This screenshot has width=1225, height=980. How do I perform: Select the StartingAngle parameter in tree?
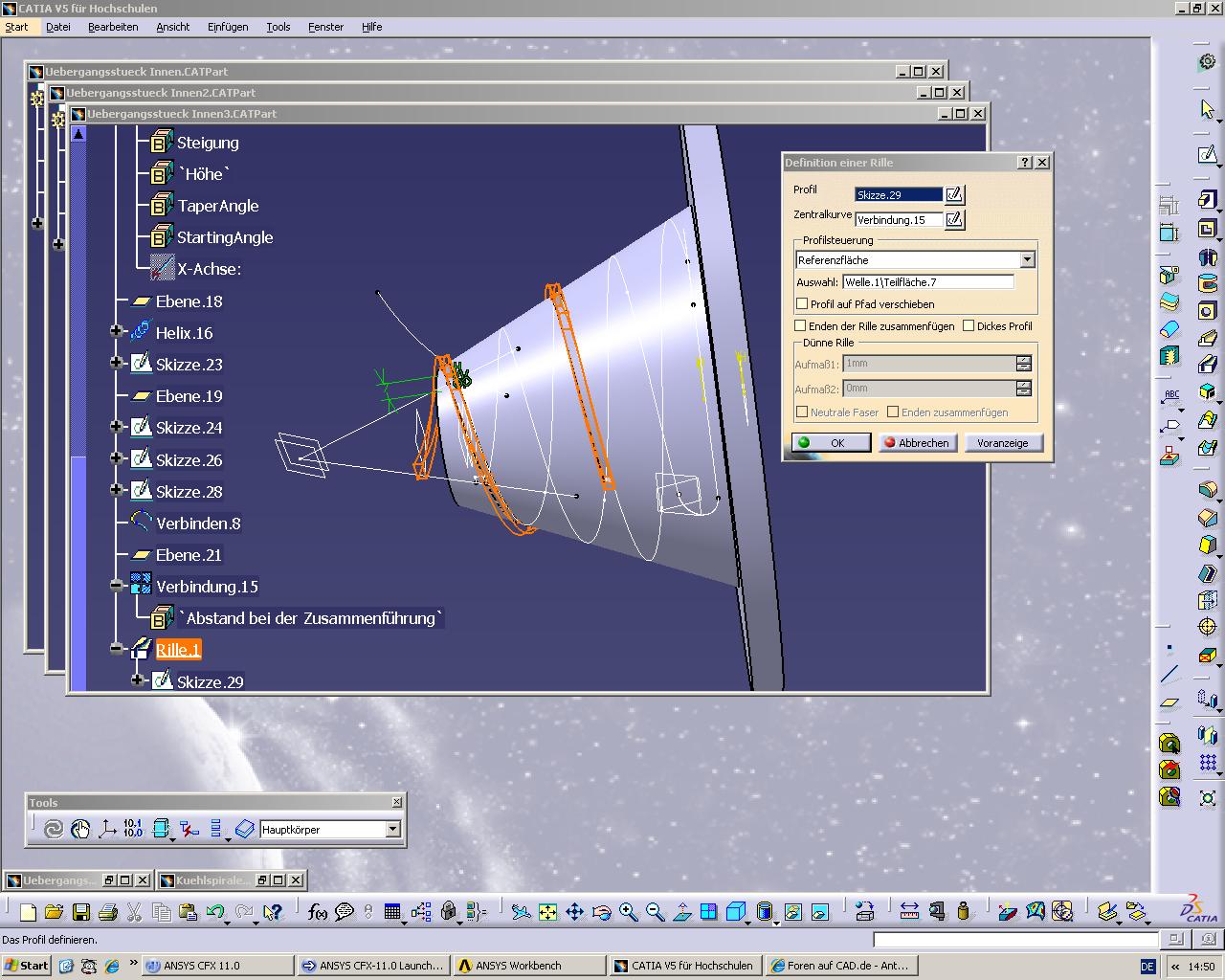225,237
